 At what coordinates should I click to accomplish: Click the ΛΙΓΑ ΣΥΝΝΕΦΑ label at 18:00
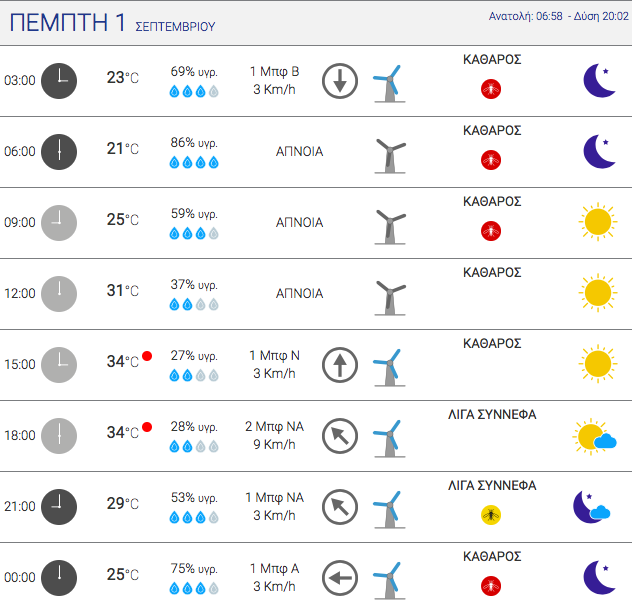tap(492, 415)
